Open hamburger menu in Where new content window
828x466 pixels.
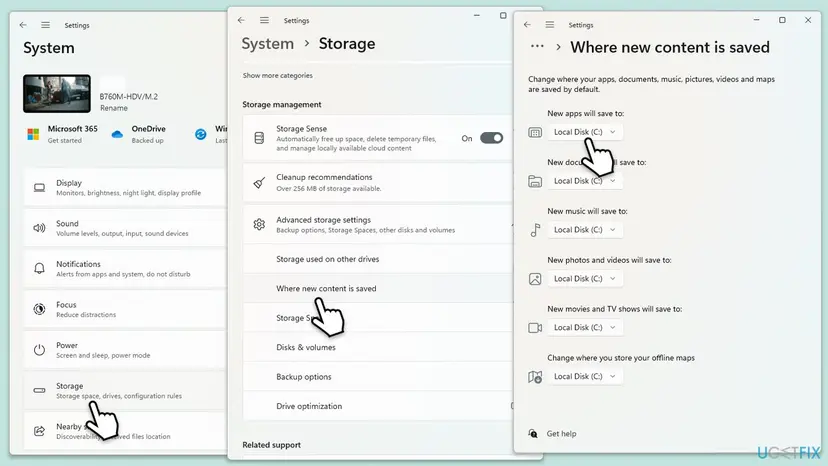tap(550, 25)
